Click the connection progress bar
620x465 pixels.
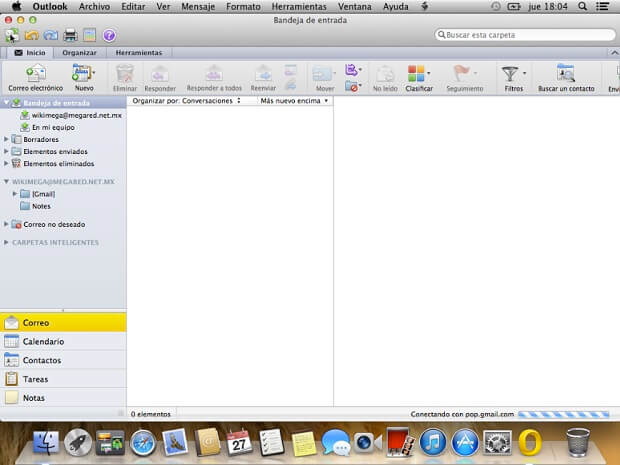(x=563, y=414)
